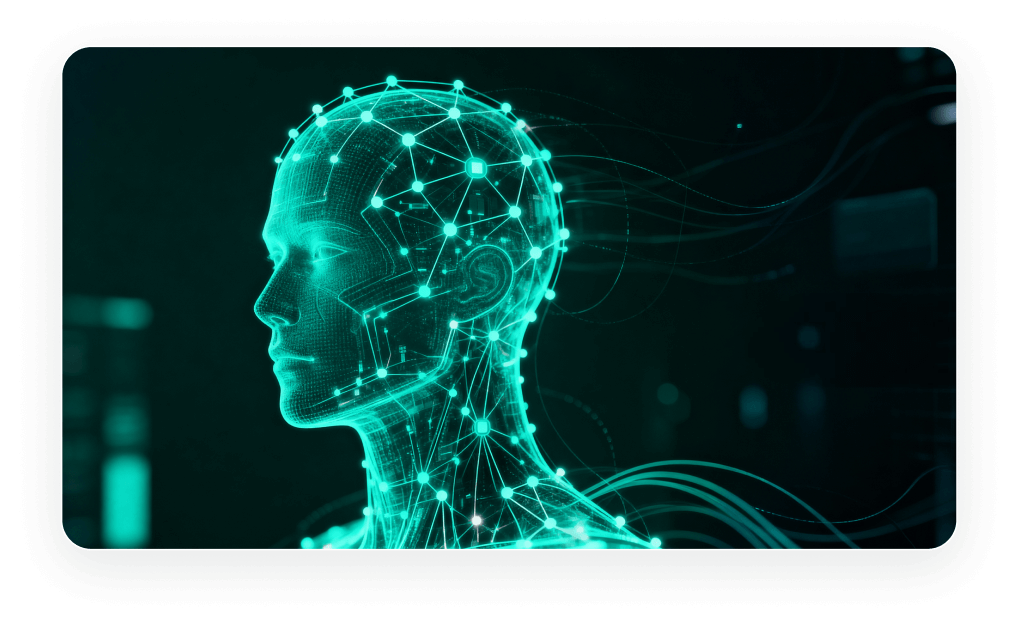Click the topmost node on the head

click(x=391, y=81)
